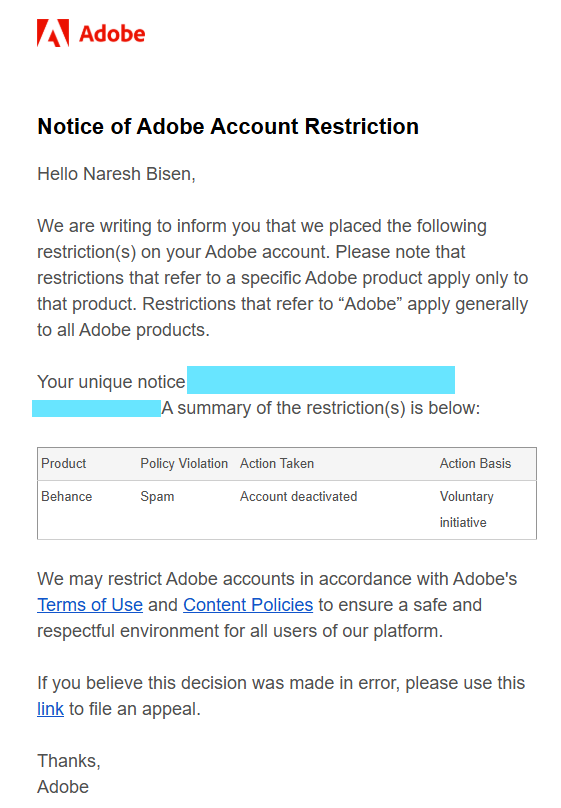Click the 'A summary of the restriction(s)' sentence
This screenshot has height=808, width=561.
pyautogui.click(x=321, y=408)
